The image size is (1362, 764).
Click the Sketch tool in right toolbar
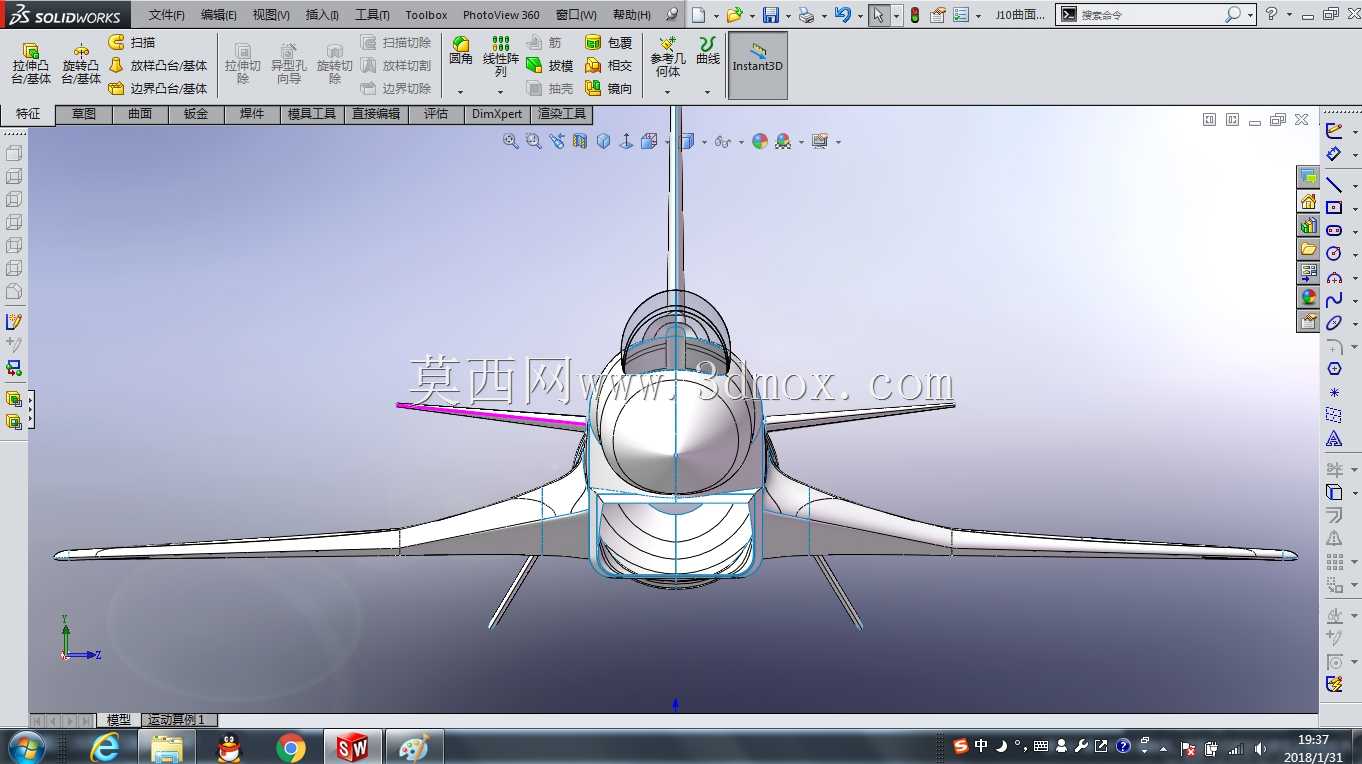pos(1334,130)
